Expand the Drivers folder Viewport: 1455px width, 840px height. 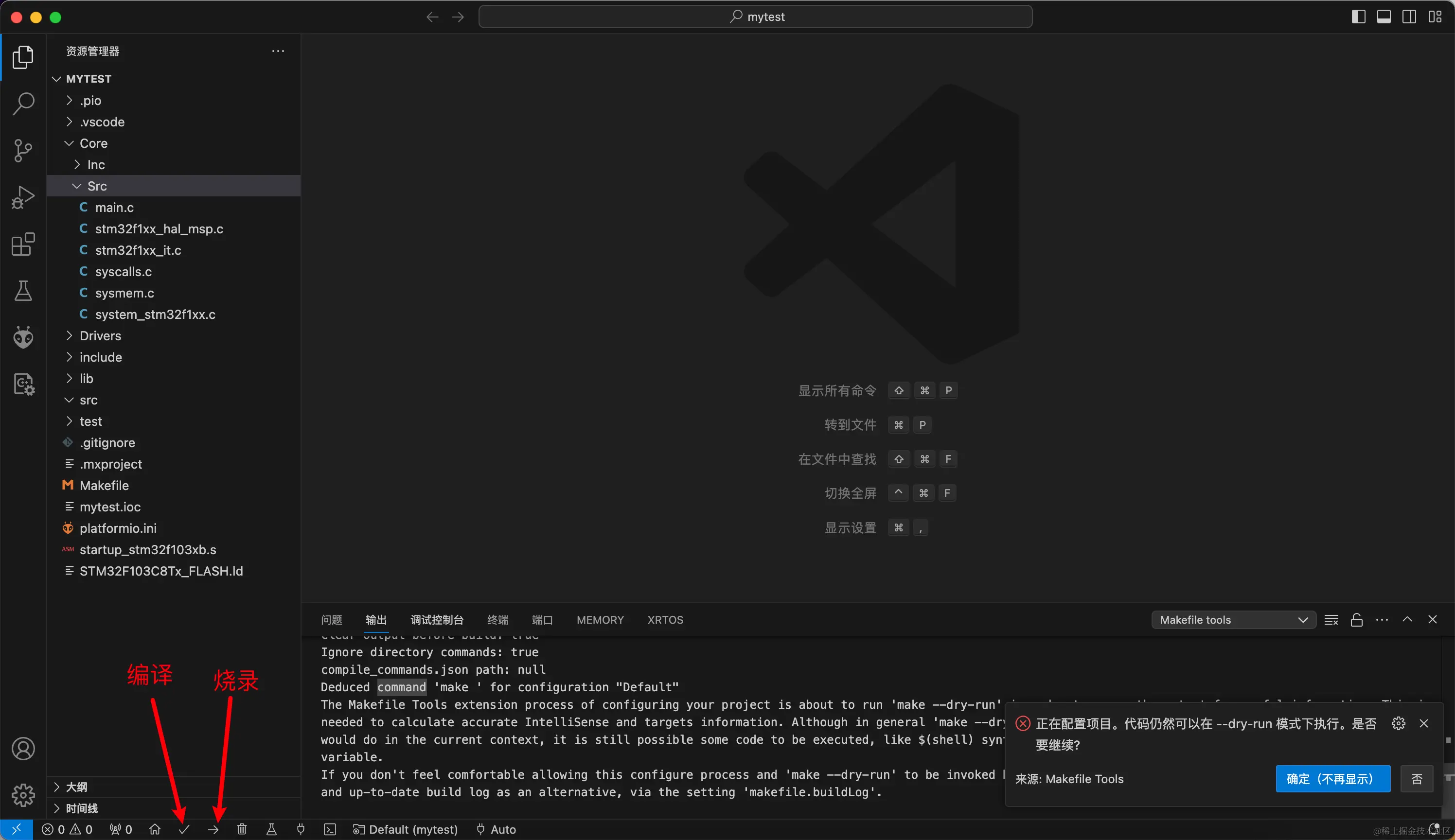[x=173, y=336]
